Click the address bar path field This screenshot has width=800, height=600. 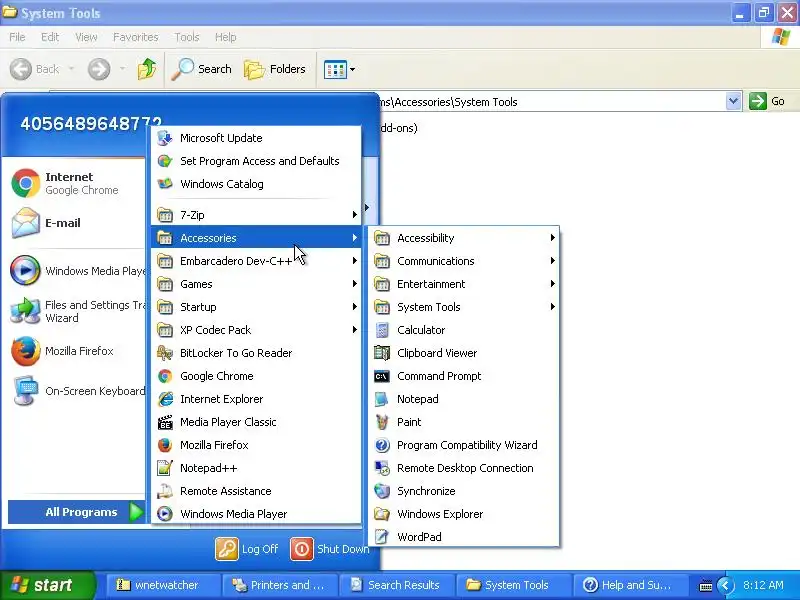552,102
